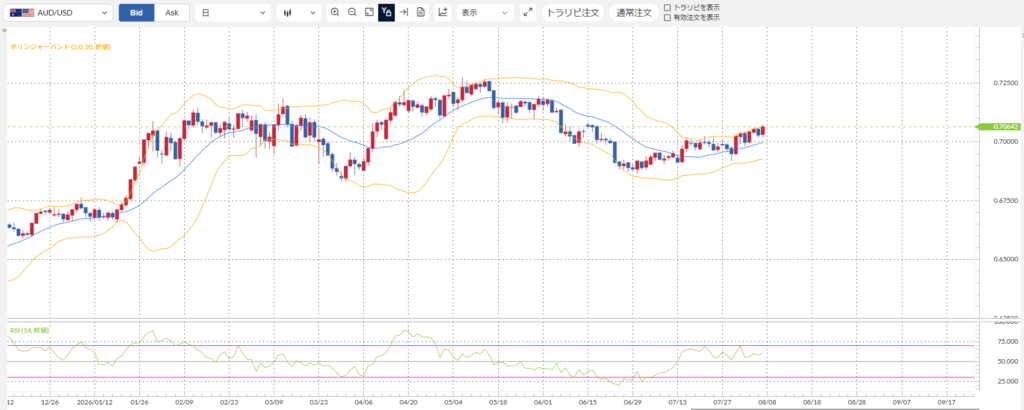Click the RSI 25.000 axis label
The height and width of the screenshot is (410, 1024).
point(1006,381)
